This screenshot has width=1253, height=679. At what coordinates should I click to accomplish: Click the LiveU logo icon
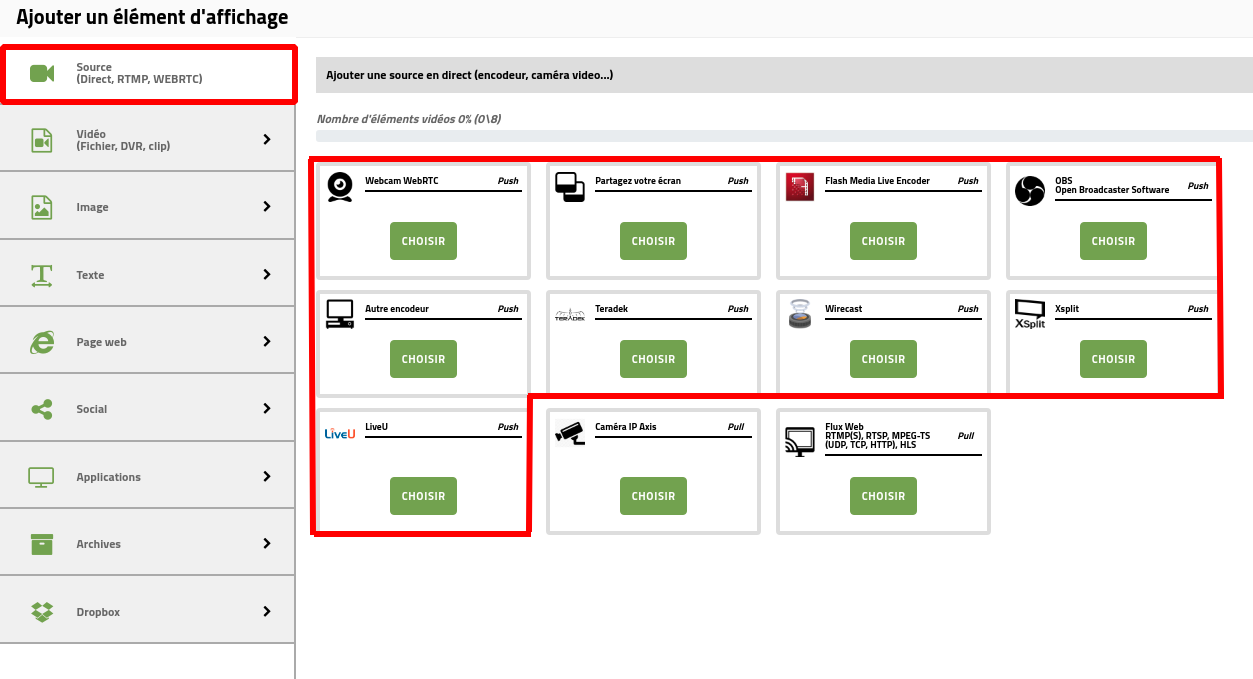(x=340, y=434)
